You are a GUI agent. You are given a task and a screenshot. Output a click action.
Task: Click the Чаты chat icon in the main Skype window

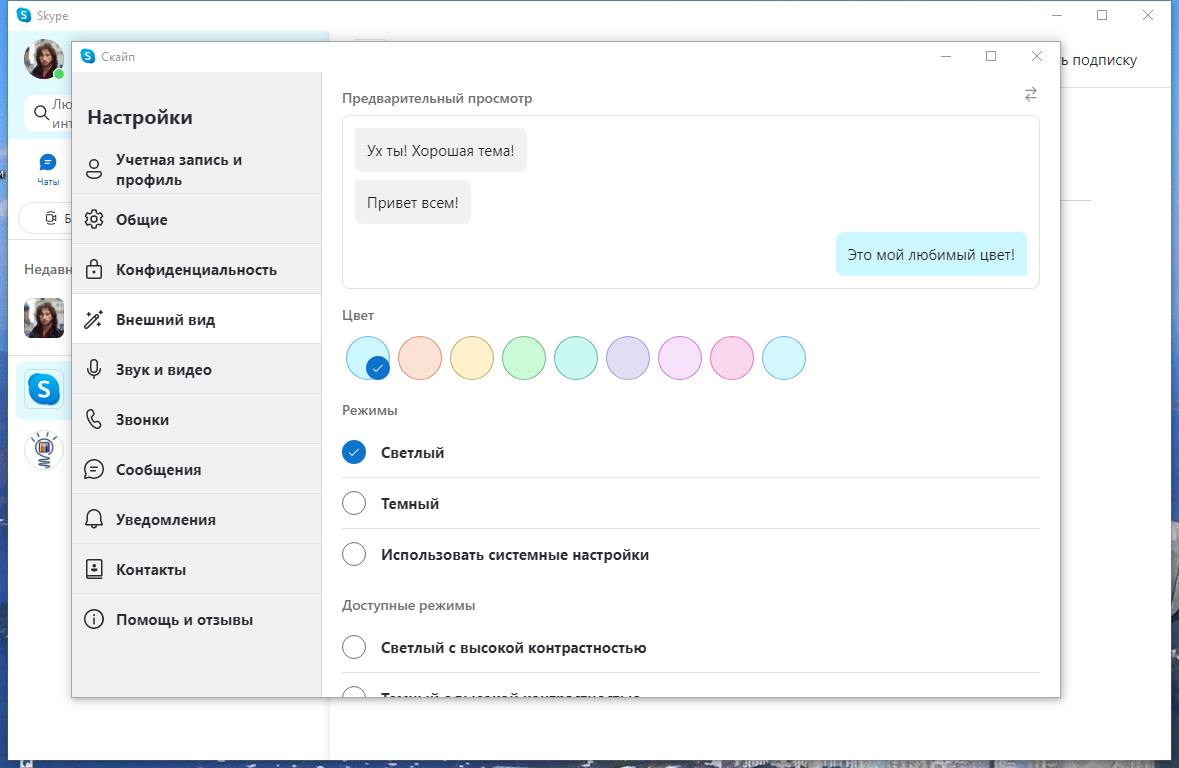pos(47,162)
